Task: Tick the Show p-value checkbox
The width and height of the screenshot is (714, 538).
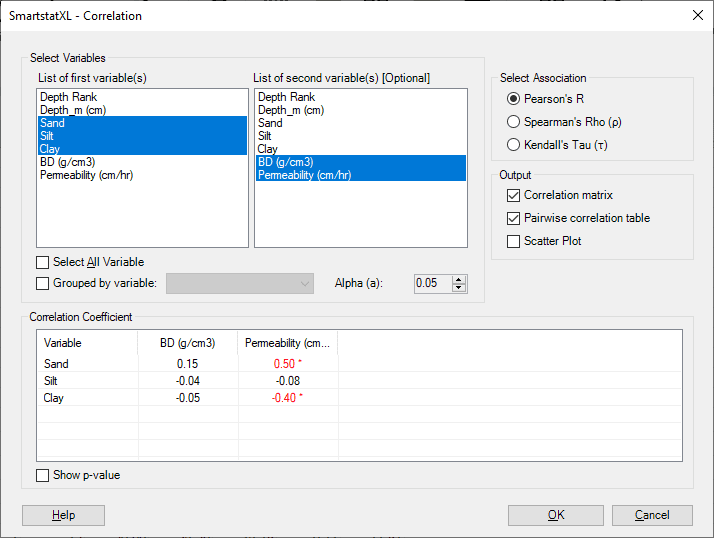Action: [42, 475]
